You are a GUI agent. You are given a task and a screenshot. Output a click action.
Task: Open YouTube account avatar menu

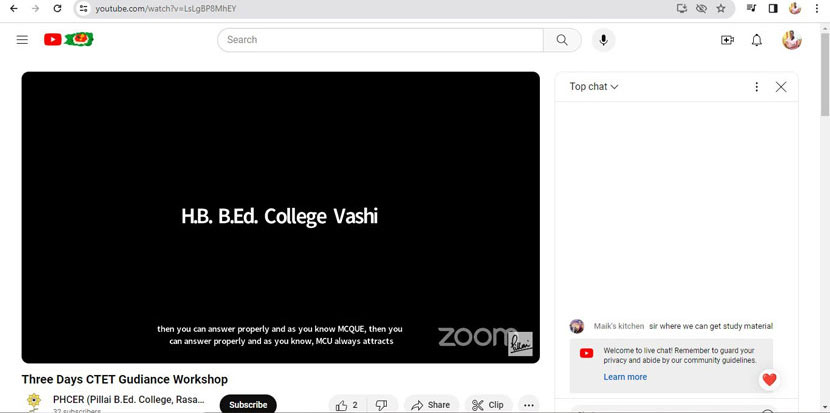tap(792, 40)
